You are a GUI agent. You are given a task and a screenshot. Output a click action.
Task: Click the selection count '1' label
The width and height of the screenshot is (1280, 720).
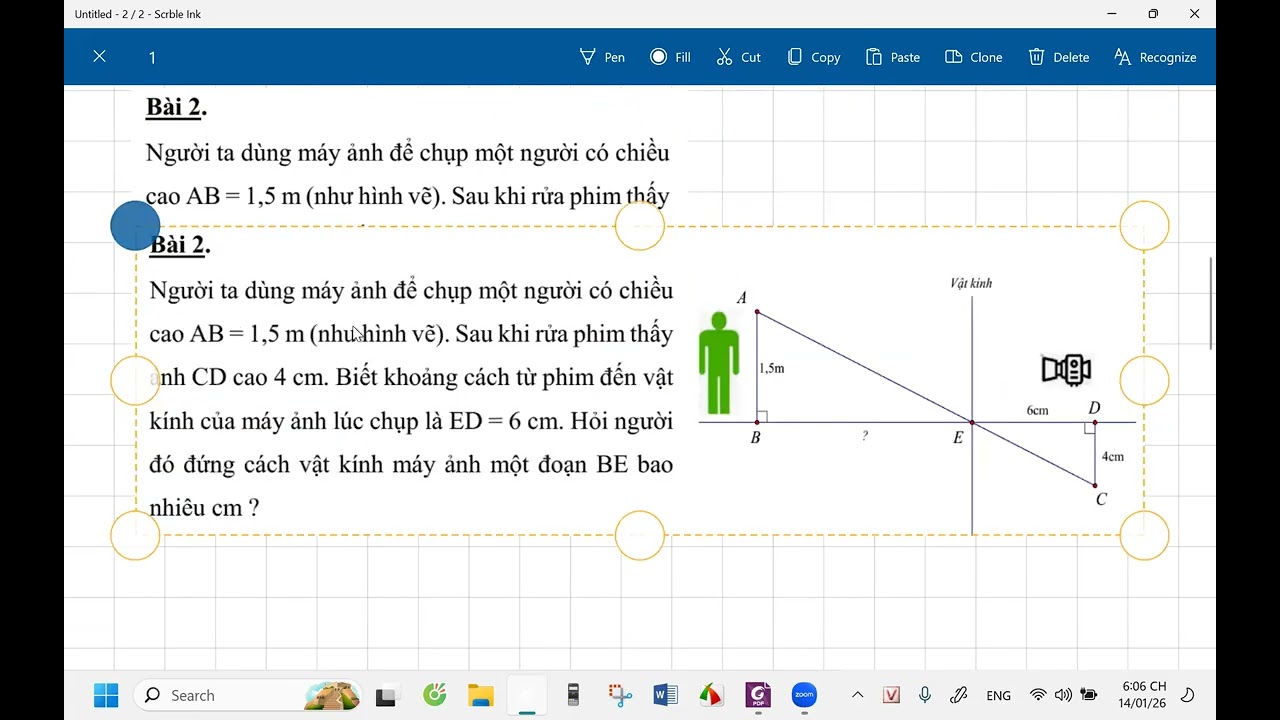tap(152, 58)
